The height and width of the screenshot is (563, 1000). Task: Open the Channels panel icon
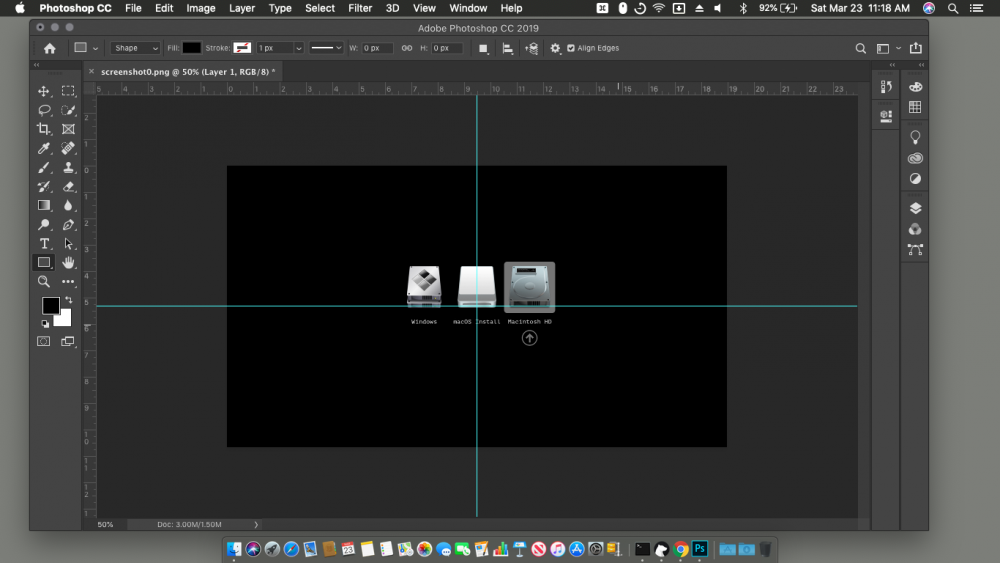915,229
